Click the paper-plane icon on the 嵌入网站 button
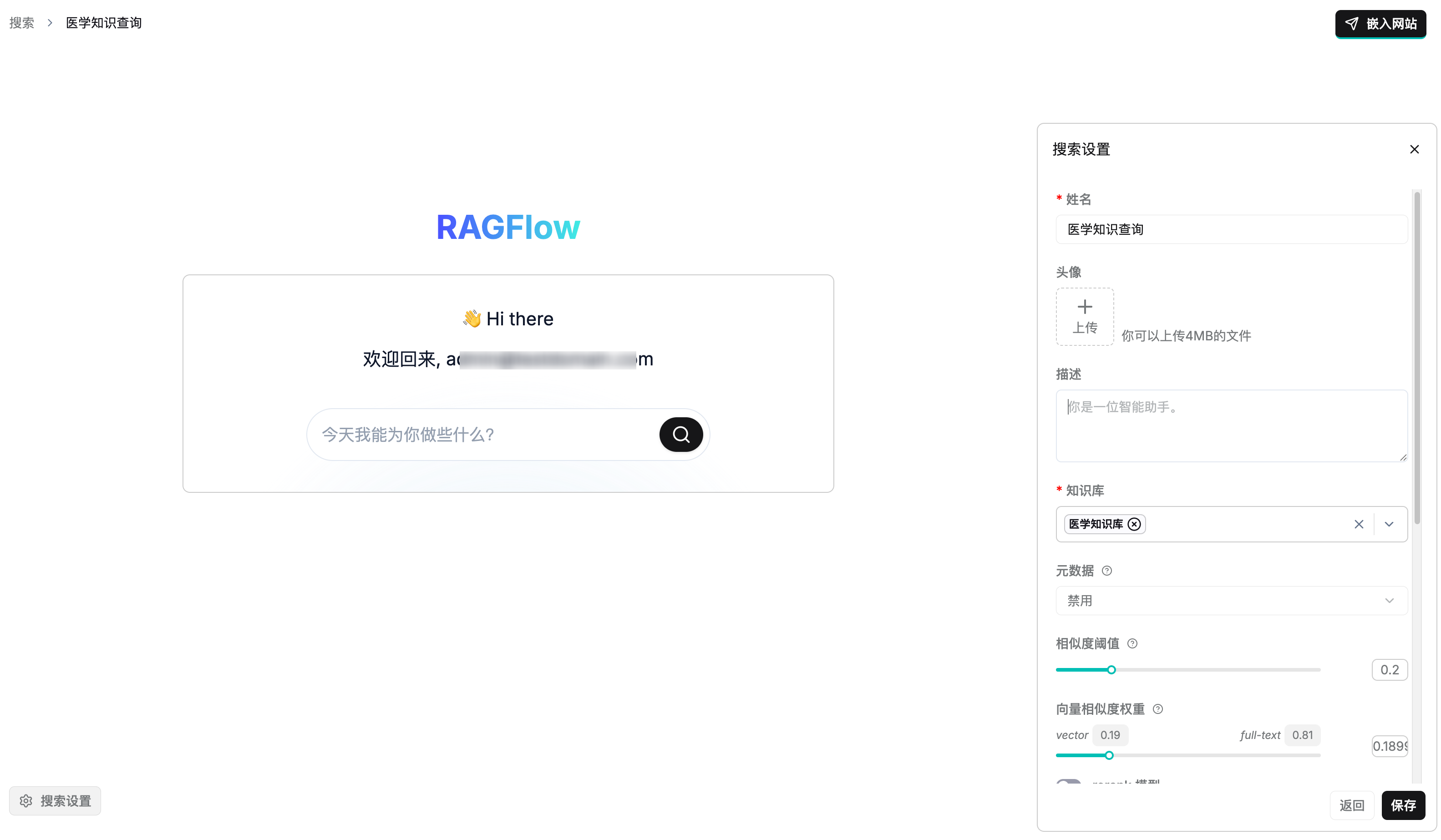The width and height of the screenshot is (1441, 840). click(1351, 24)
